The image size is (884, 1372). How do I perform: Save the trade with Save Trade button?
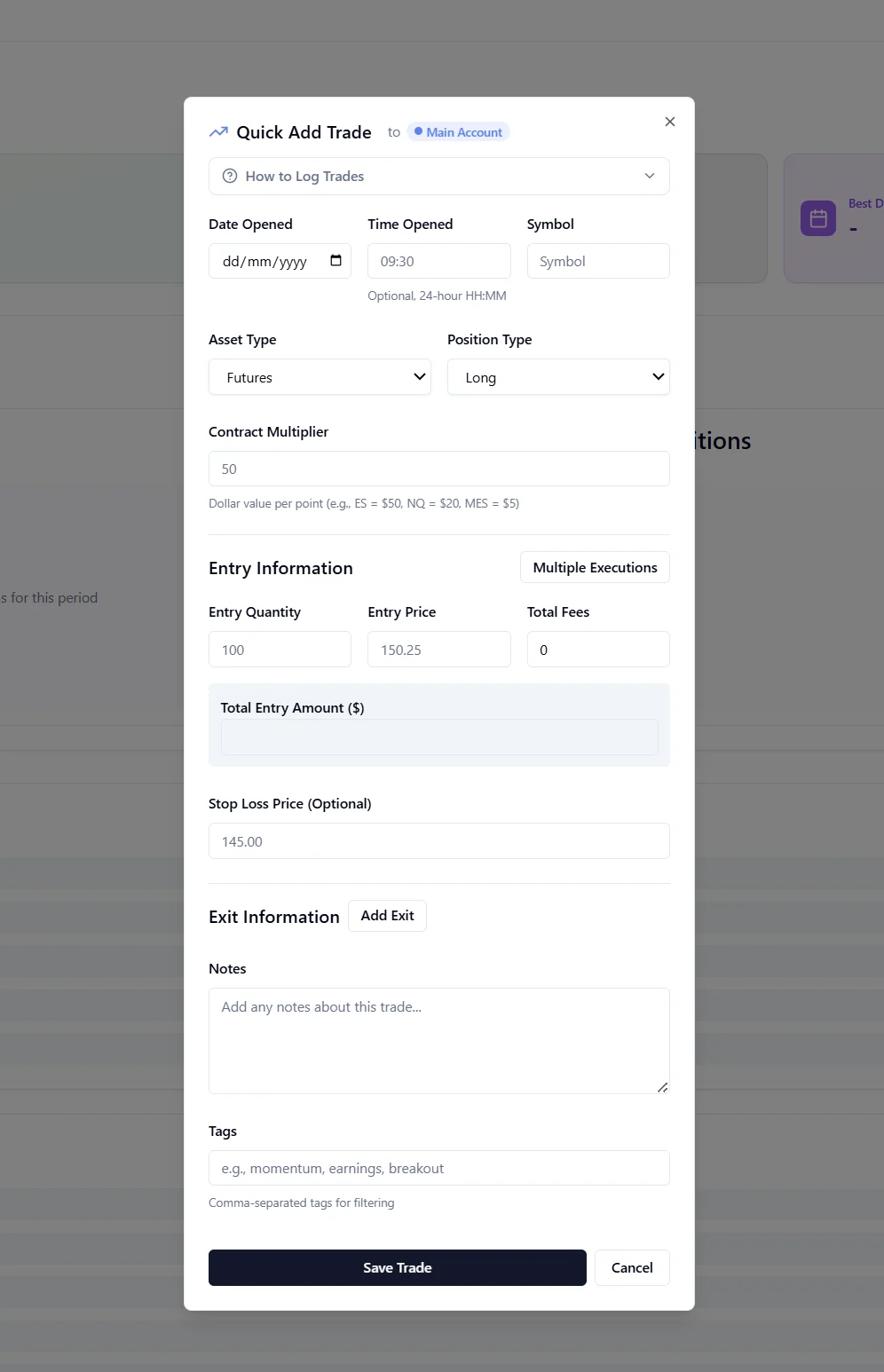[398, 1267]
